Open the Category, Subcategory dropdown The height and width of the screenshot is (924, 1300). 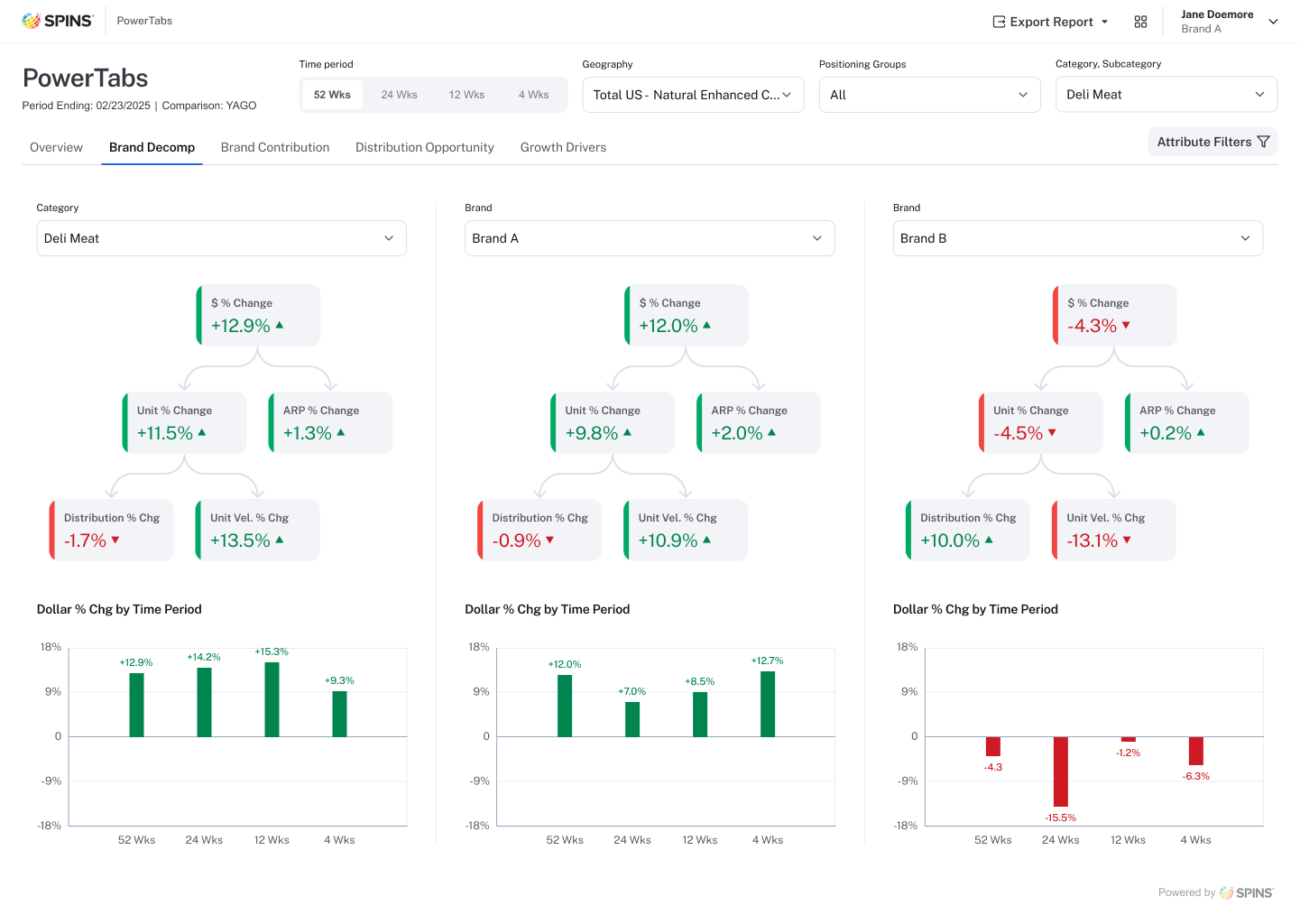(x=1166, y=95)
